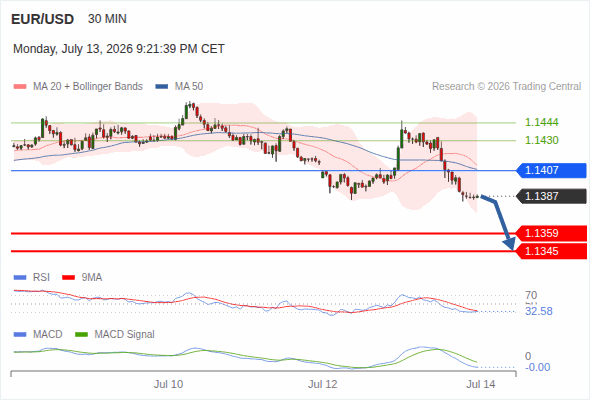590x400 pixels.
Task: Click the RSI legend swatch
Action: (20, 278)
